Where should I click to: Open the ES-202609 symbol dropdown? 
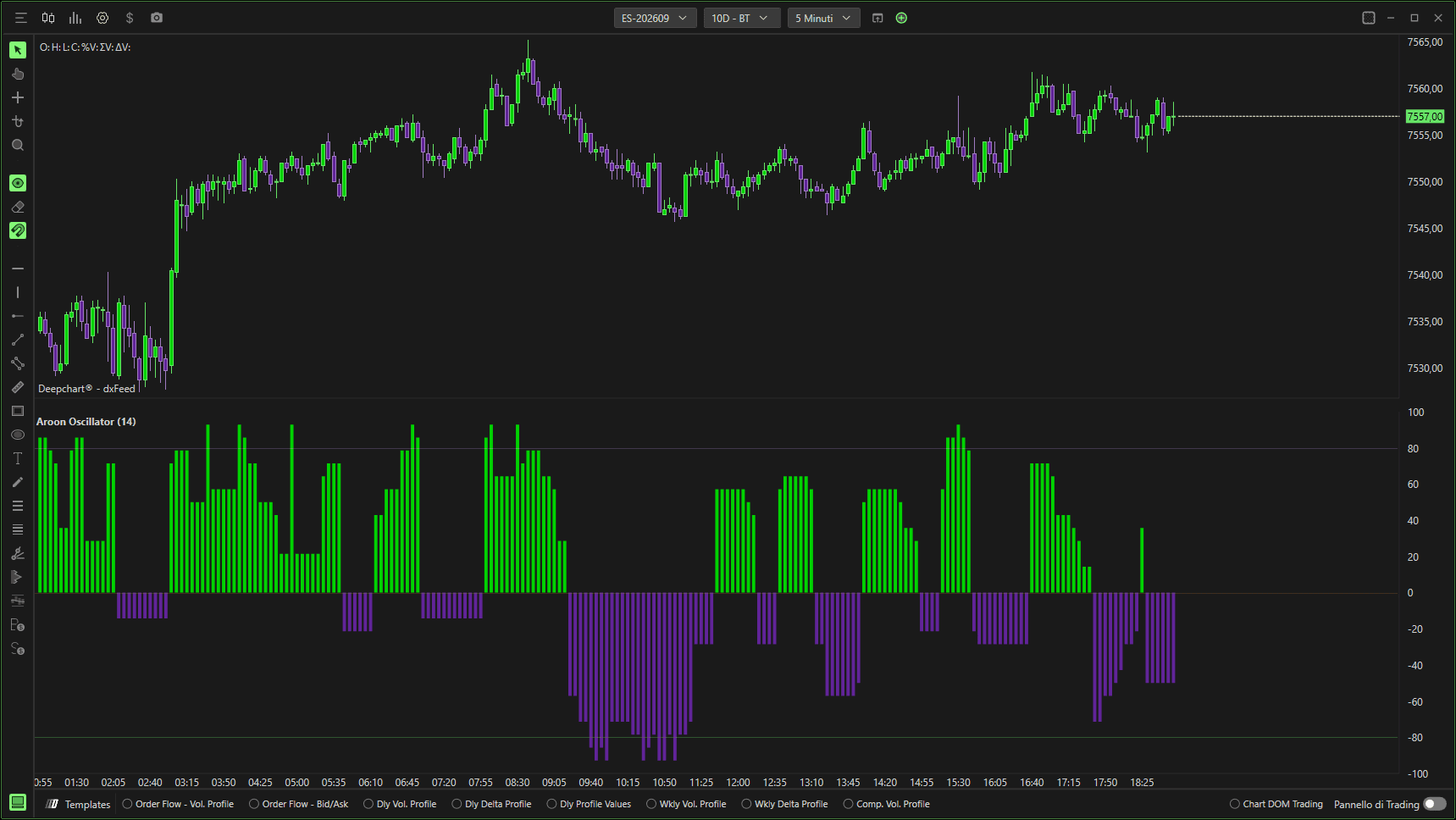tap(655, 18)
